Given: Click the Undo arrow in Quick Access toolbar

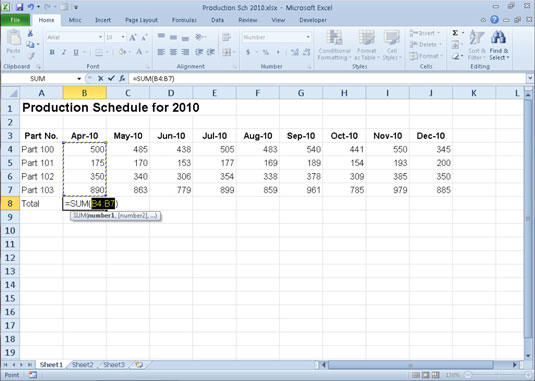Looking at the screenshot, I should [31, 7].
